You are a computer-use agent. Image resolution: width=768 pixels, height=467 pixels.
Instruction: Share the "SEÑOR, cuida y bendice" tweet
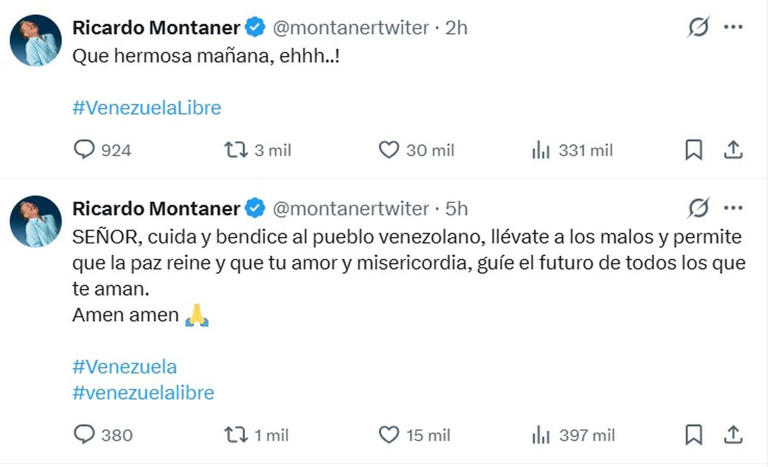pyautogui.click(x=732, y=434)
